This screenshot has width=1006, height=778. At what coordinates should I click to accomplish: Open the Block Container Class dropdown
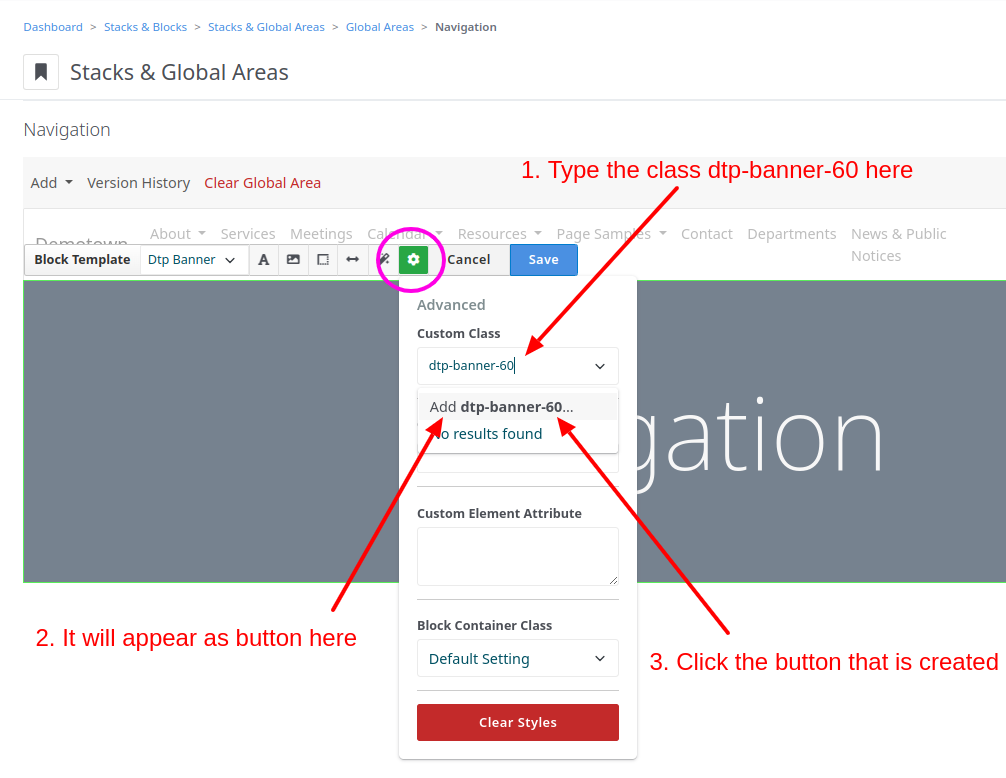pos(517,659)
